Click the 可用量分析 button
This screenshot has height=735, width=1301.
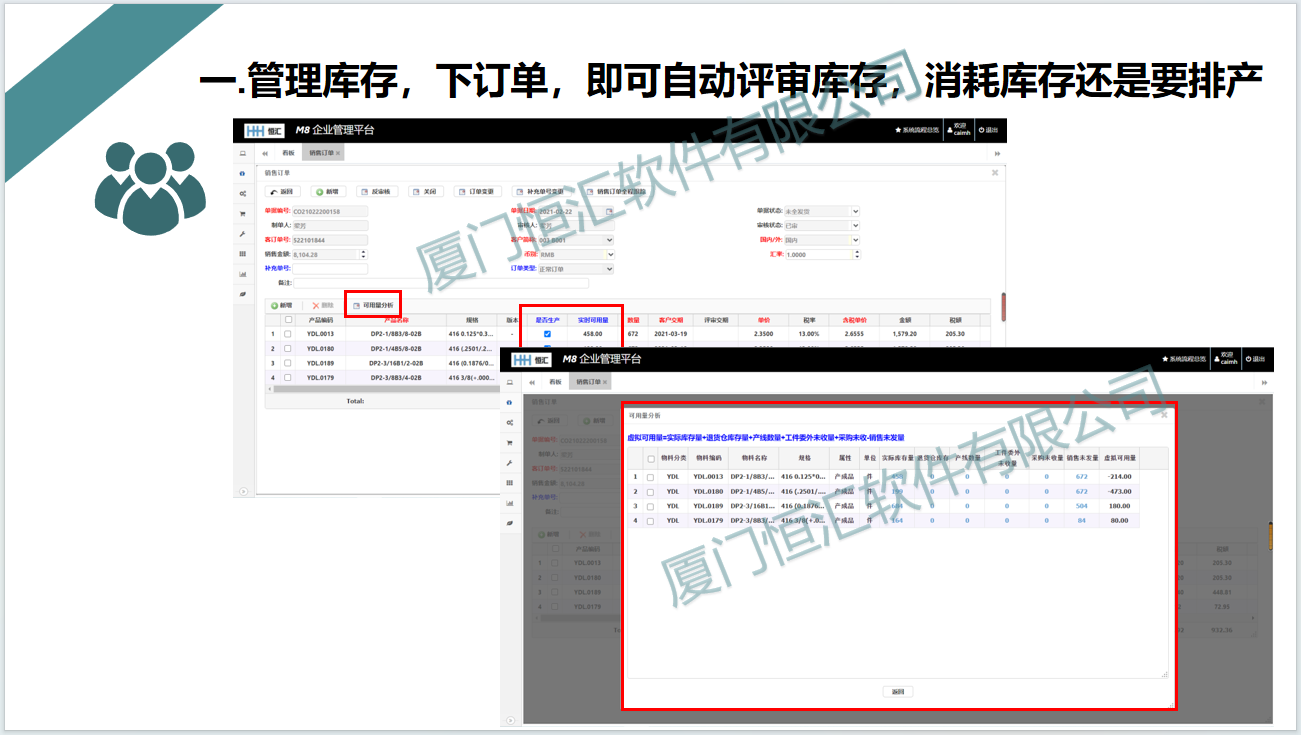373,305
